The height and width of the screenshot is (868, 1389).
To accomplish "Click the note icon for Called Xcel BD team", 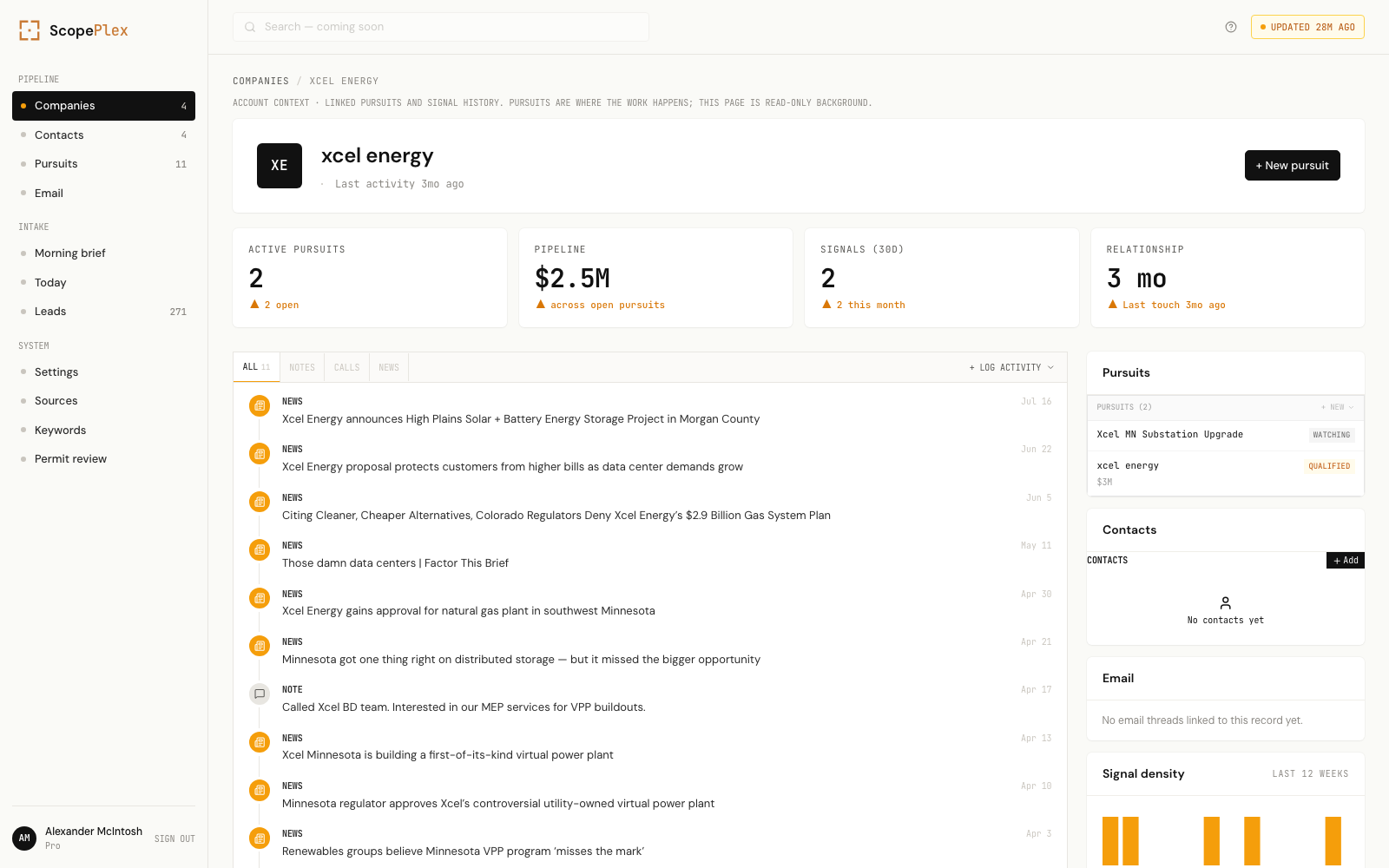I will [260, 694].
